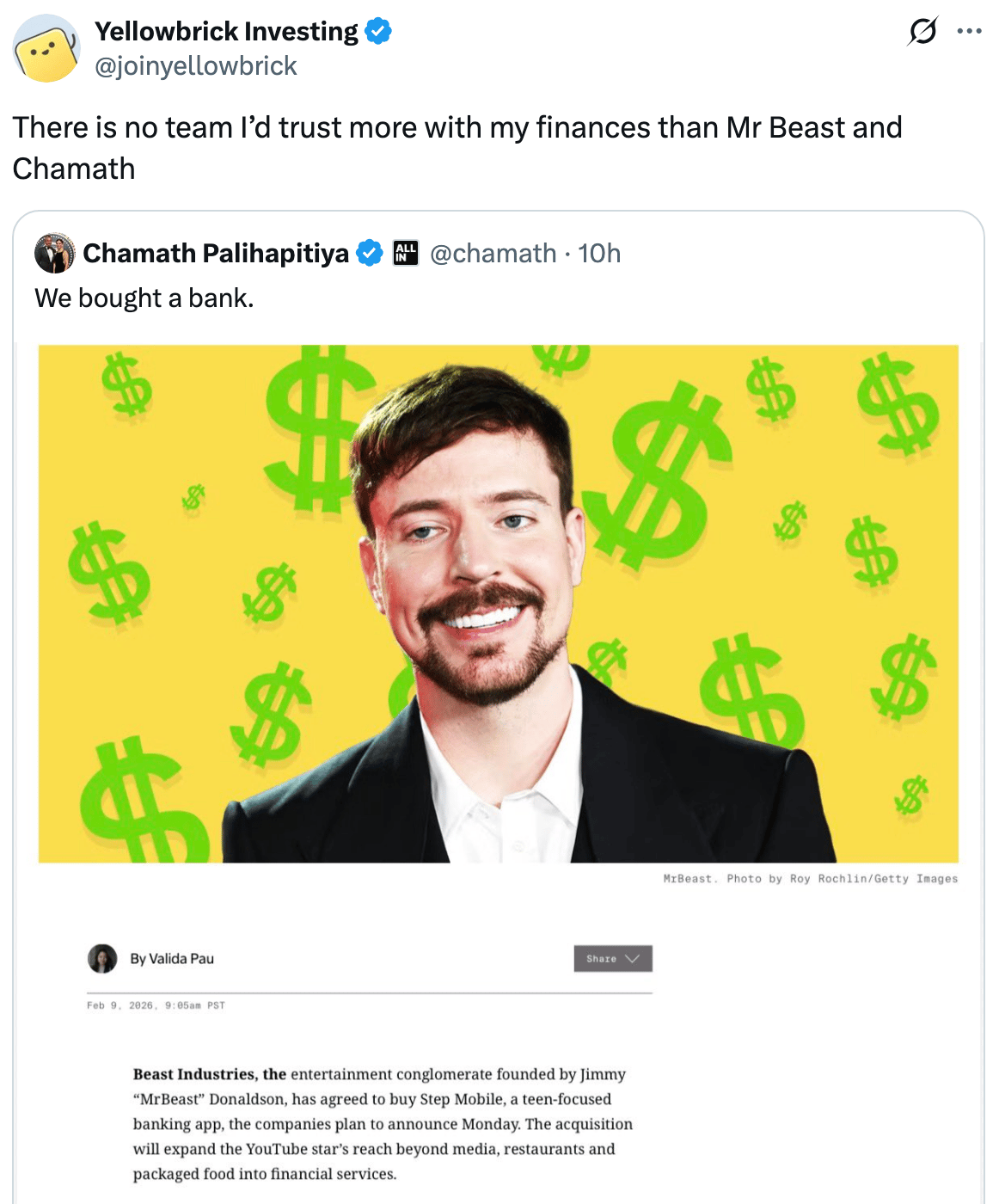
Task: Open the MrBeast dollar-sign article image
Action: click(x=499, y=604)
